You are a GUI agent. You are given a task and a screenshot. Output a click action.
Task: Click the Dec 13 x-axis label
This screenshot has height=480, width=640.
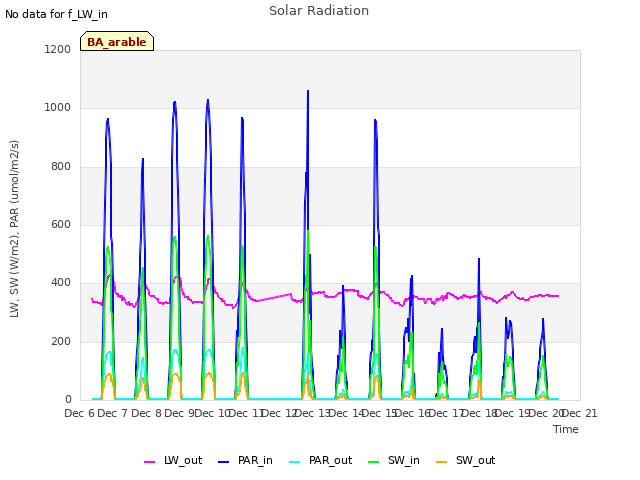click(x=312, y=413)
